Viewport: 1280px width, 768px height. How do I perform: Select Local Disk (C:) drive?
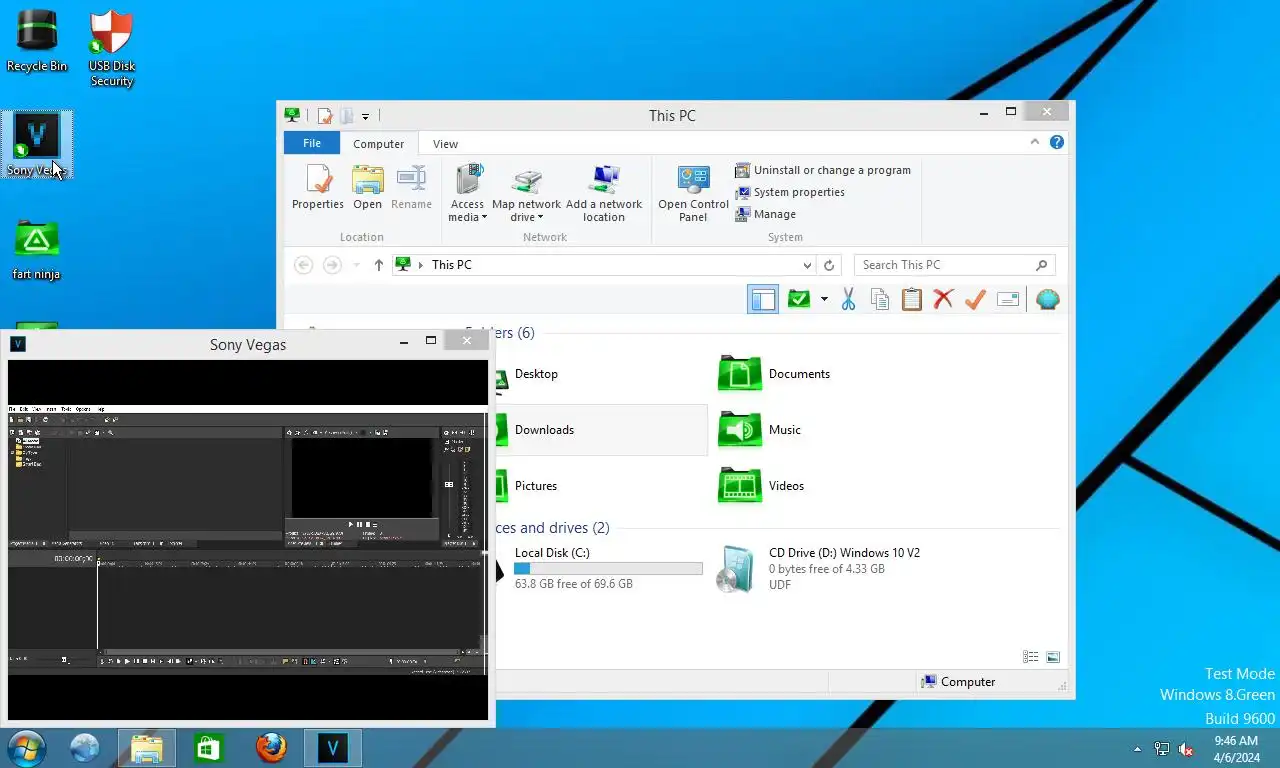[x=598, y=568]
